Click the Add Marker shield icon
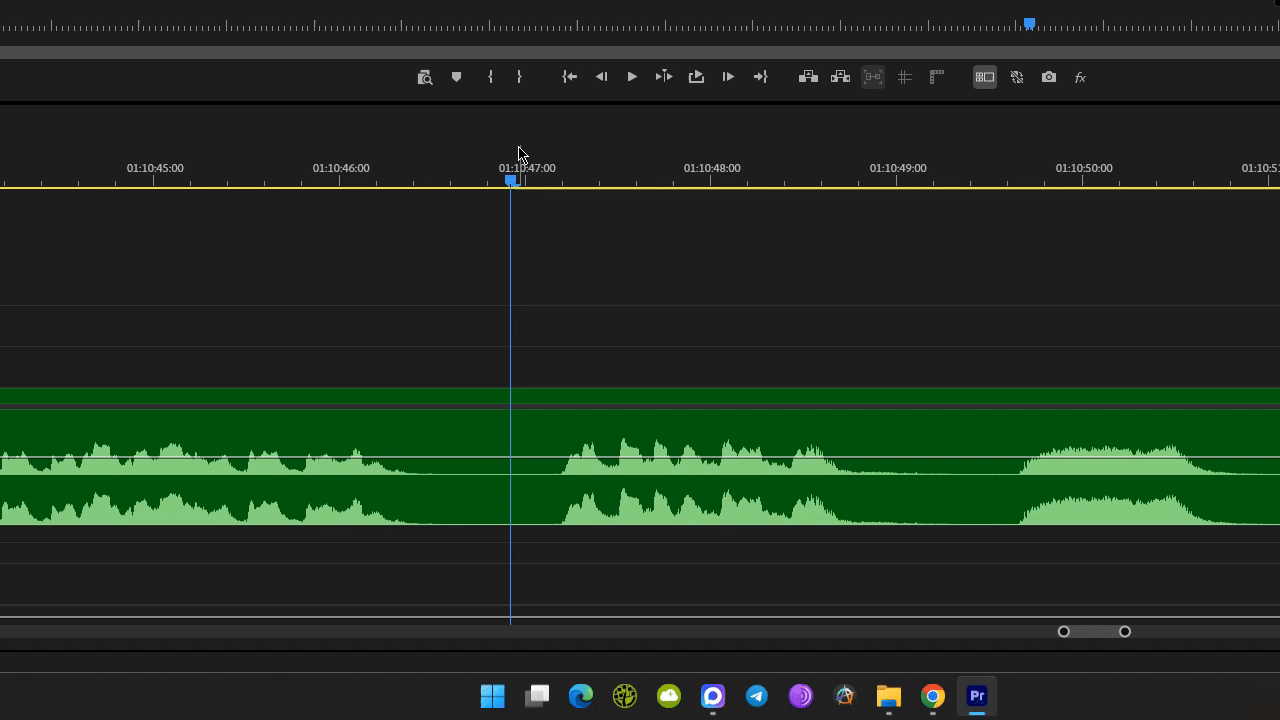1280x720 pixels. (456, 77)
